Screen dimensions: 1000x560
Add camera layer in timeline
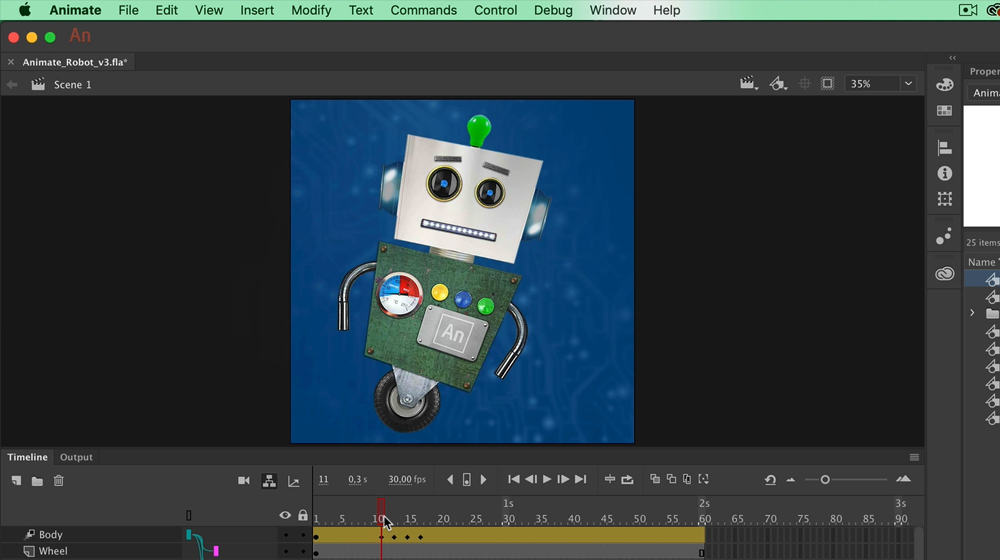(x=244, y=480)
